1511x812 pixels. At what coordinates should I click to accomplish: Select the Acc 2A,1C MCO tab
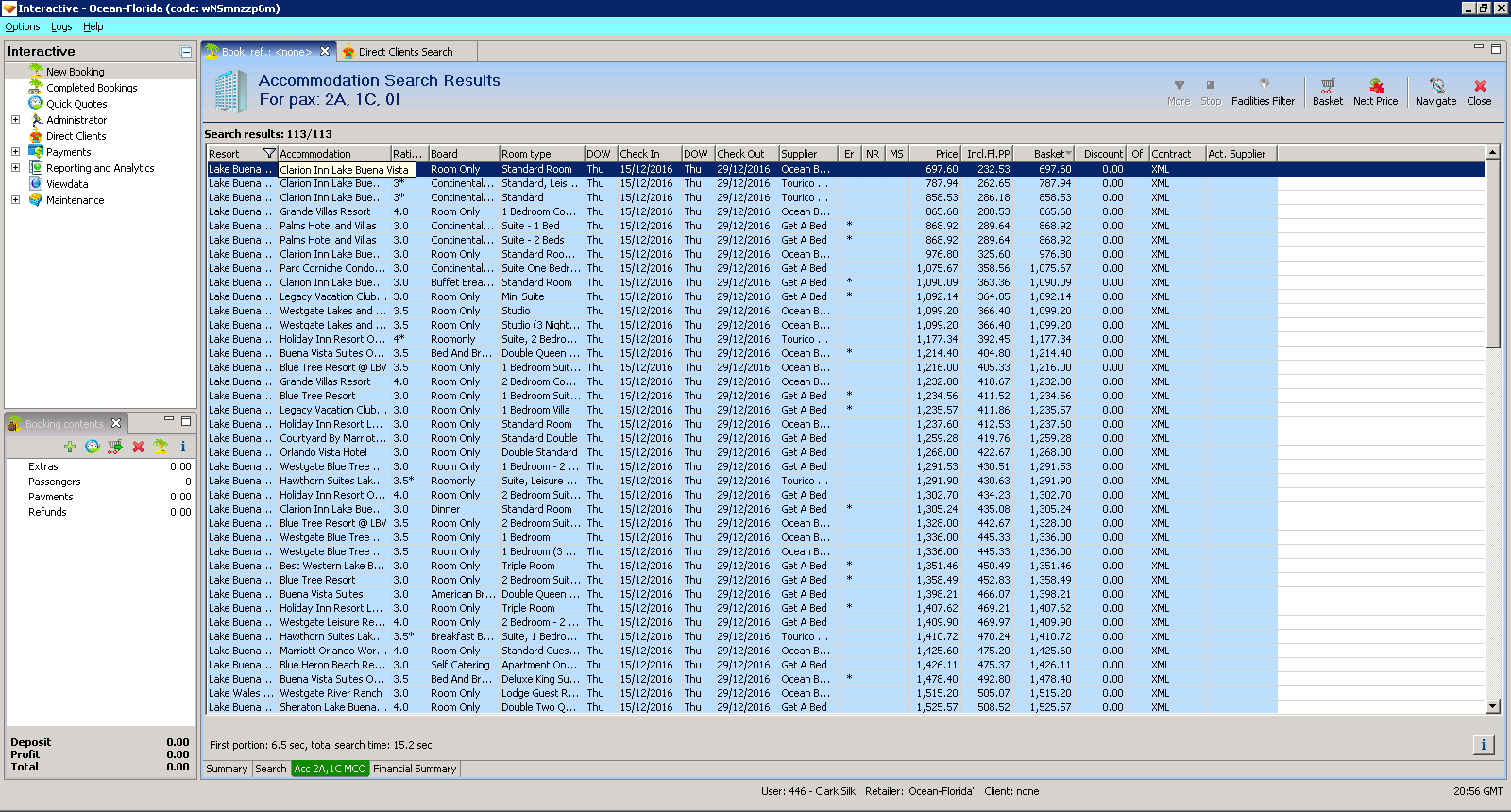point(330,769)
